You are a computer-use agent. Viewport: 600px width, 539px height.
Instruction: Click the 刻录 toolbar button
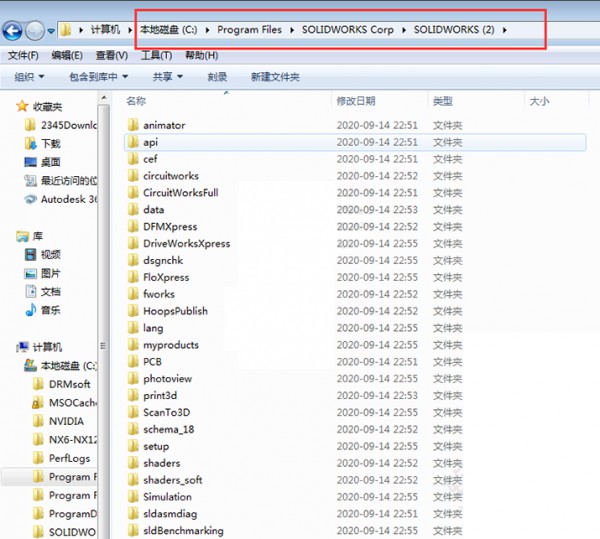tap(217, 77)
